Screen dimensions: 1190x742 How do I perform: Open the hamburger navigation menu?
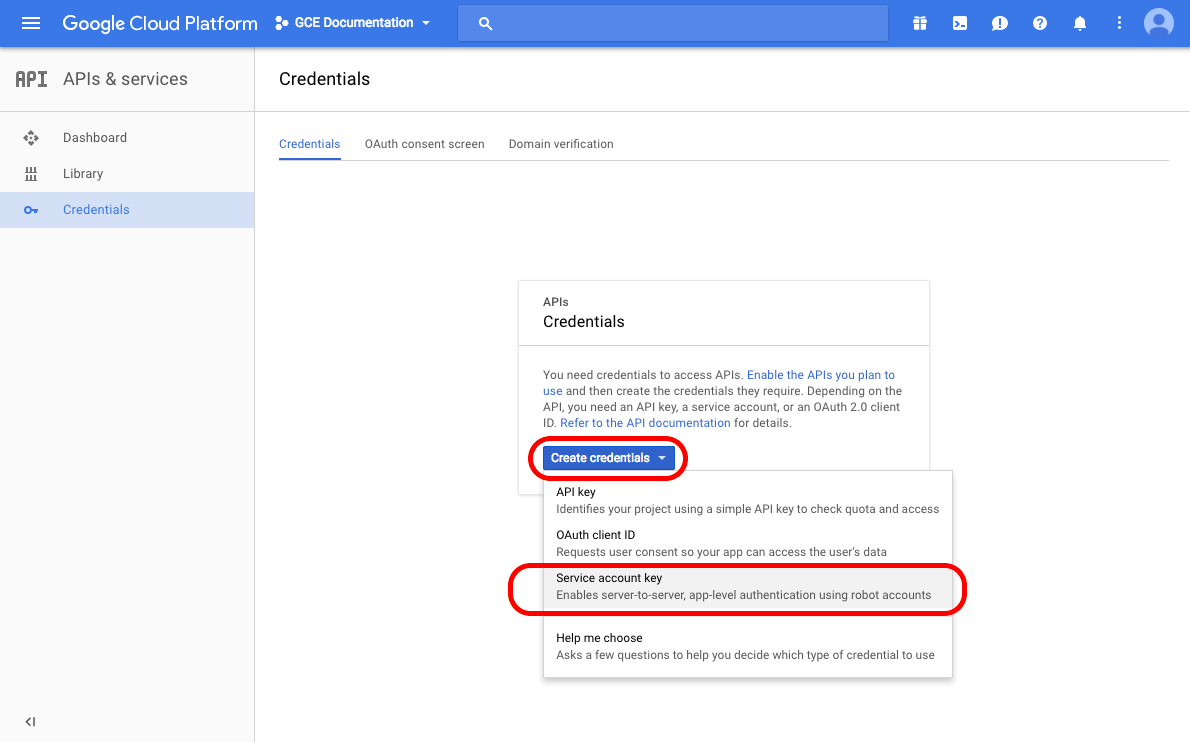pos(31,23)
